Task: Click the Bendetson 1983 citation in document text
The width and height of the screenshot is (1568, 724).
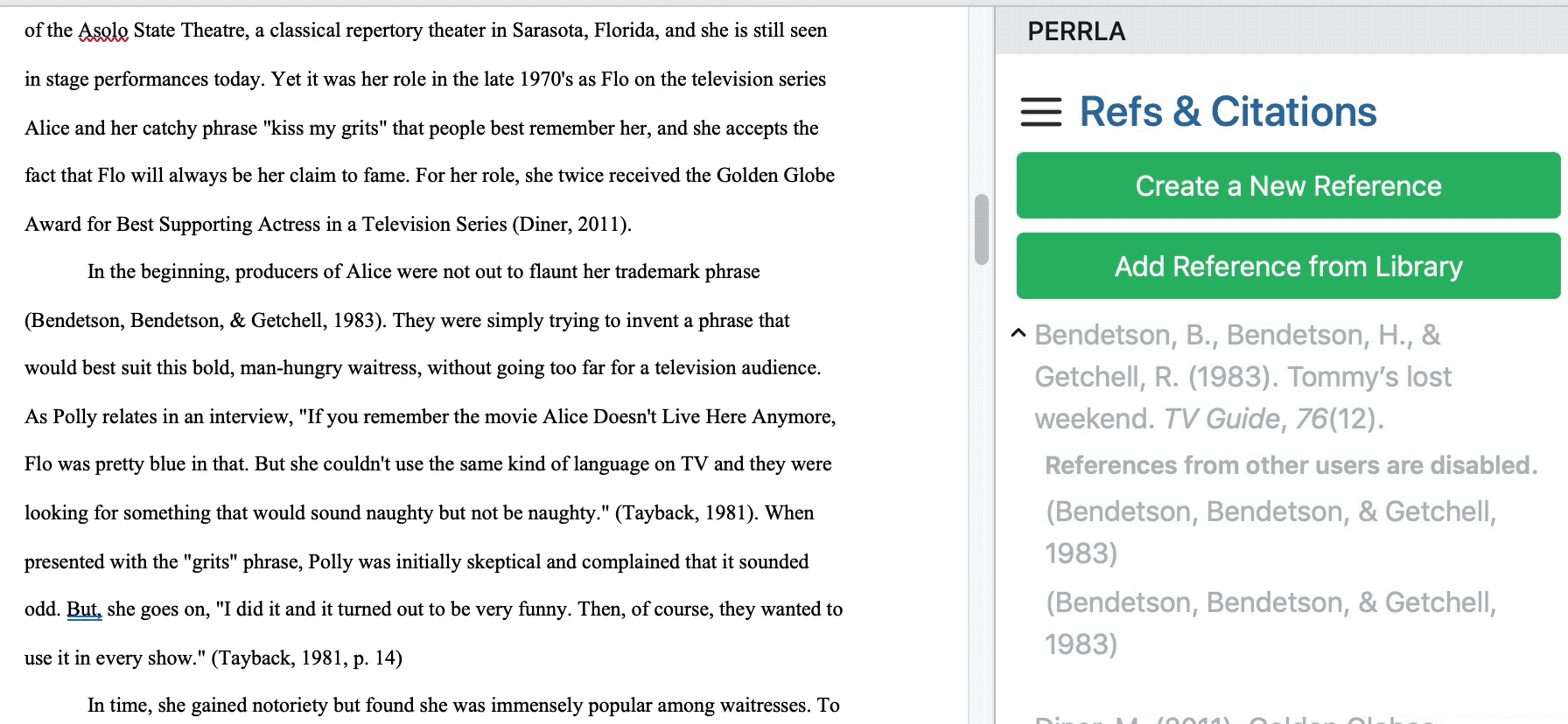Action: pos(205,321)
